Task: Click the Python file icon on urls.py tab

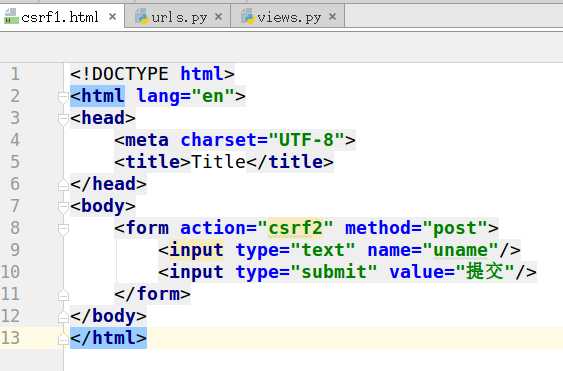Action: (x=142, y=17)
